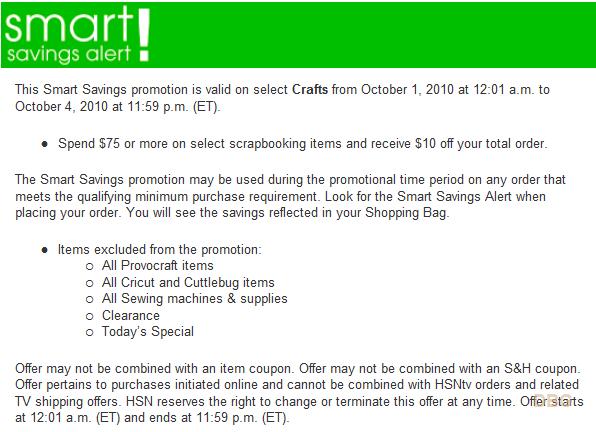Click the faded watermark near Offer starts
Screen dimensions: 596x432
coord(552,400)
